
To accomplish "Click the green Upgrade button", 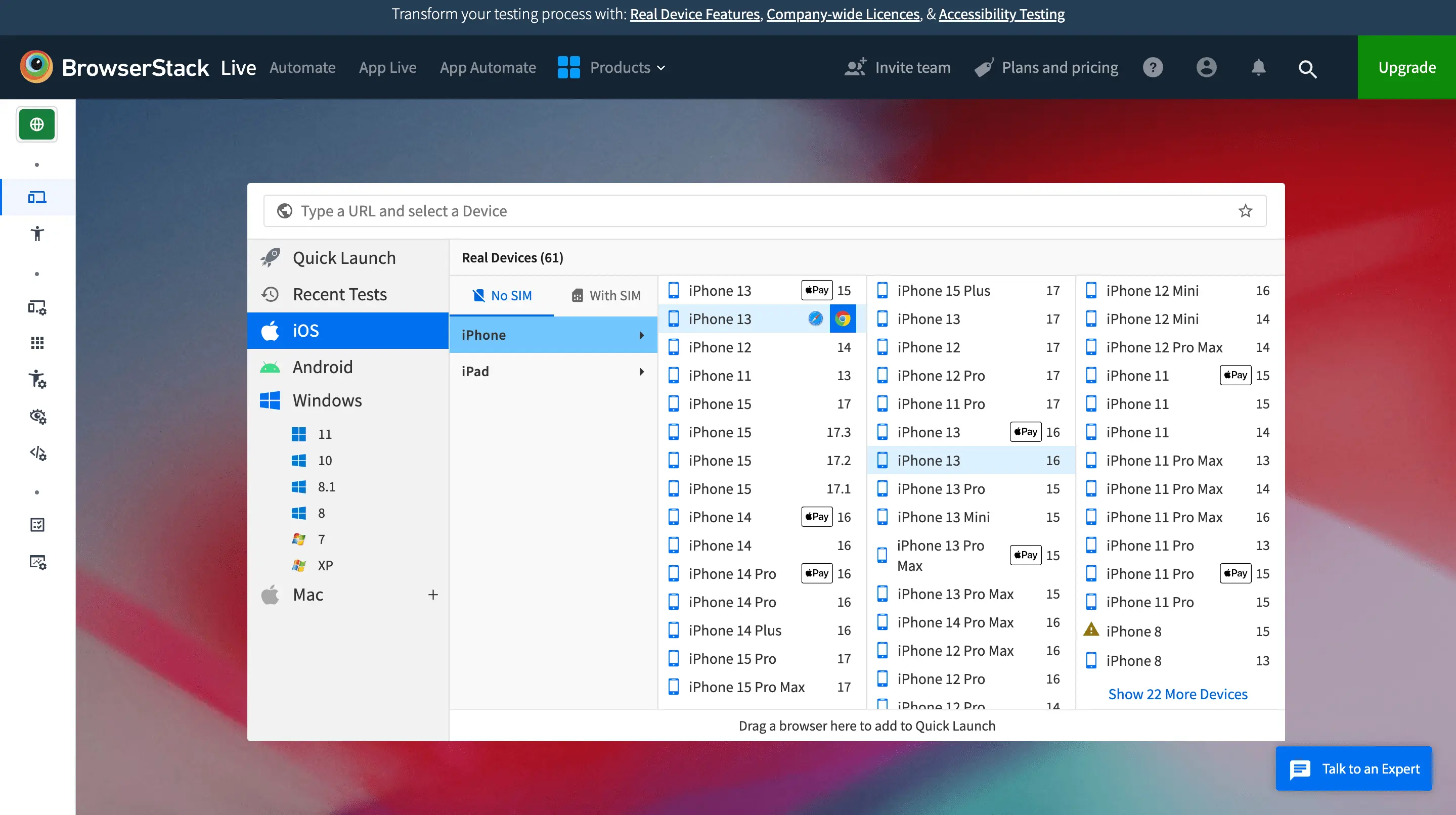I will [x=1406, y=67].
